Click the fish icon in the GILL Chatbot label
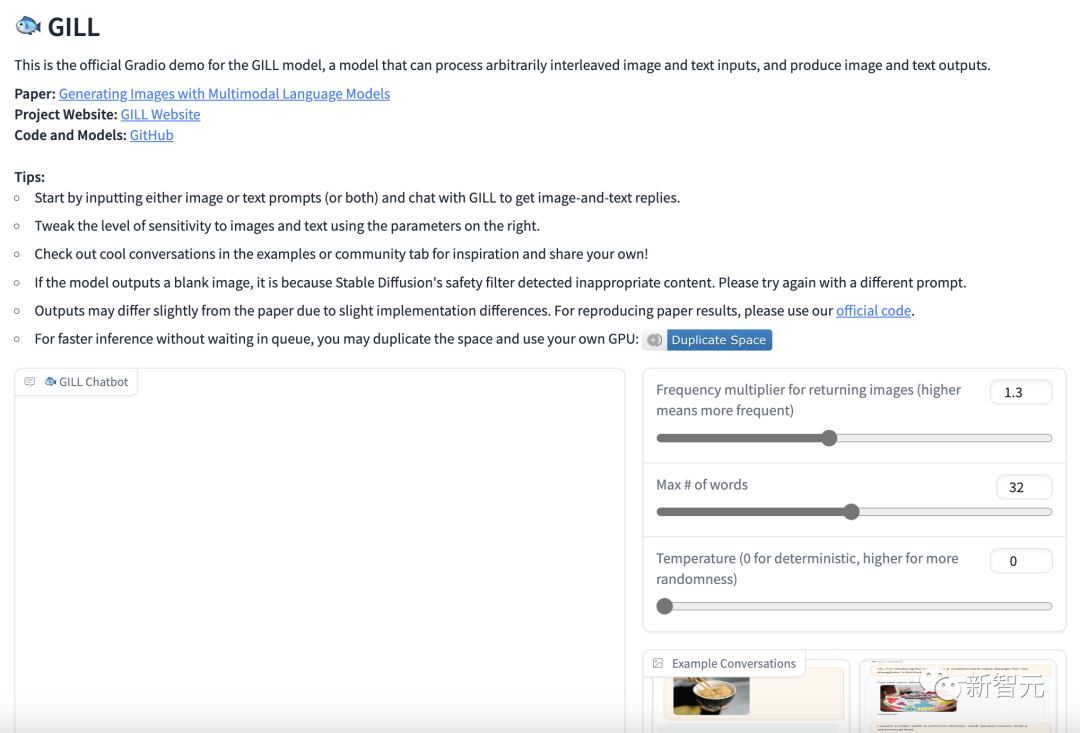The height and width of the screenshot is (733, 1080). click(x=50, y=382)
